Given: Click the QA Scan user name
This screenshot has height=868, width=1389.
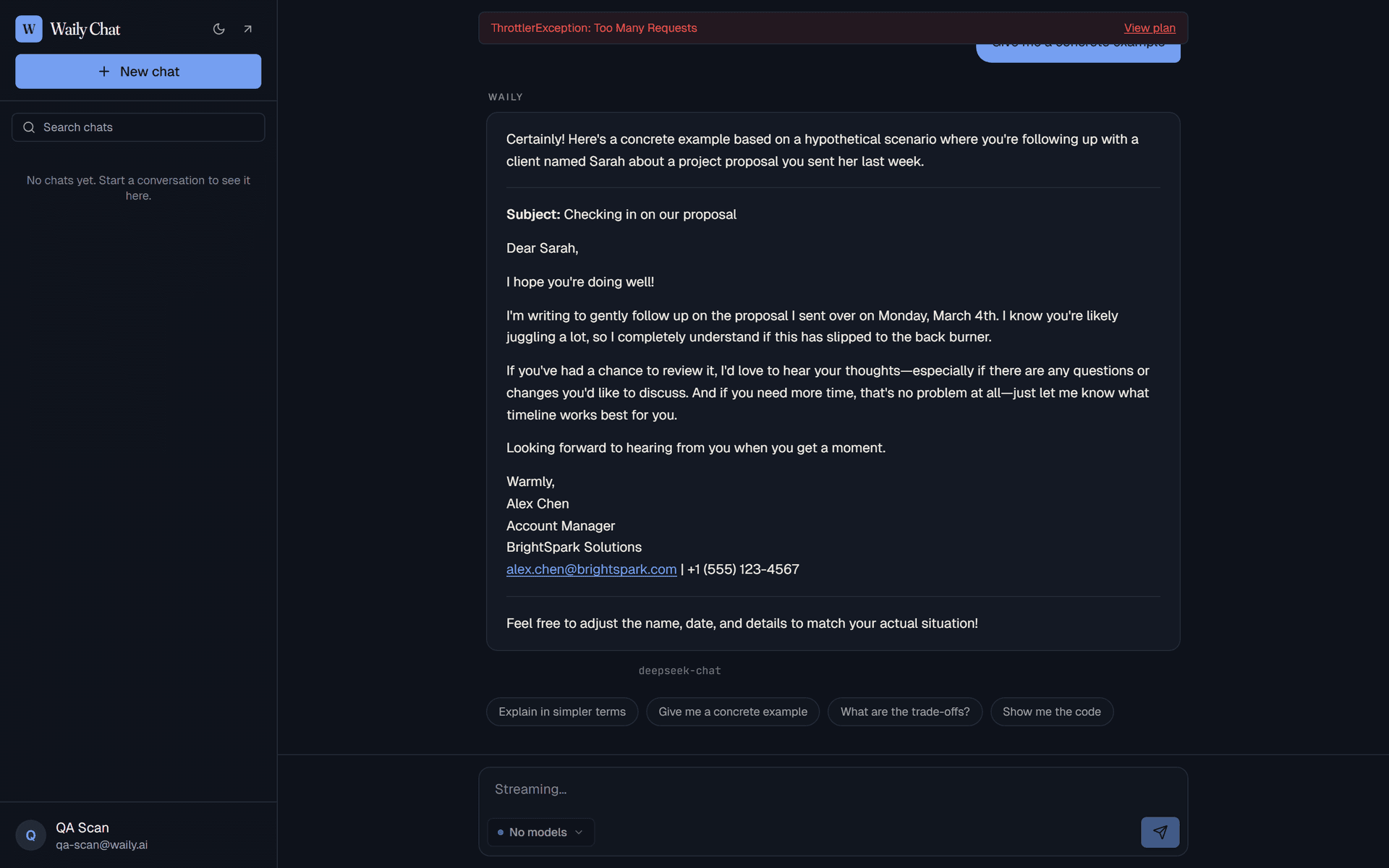Looking at the screenshot, I should (82, 827).
